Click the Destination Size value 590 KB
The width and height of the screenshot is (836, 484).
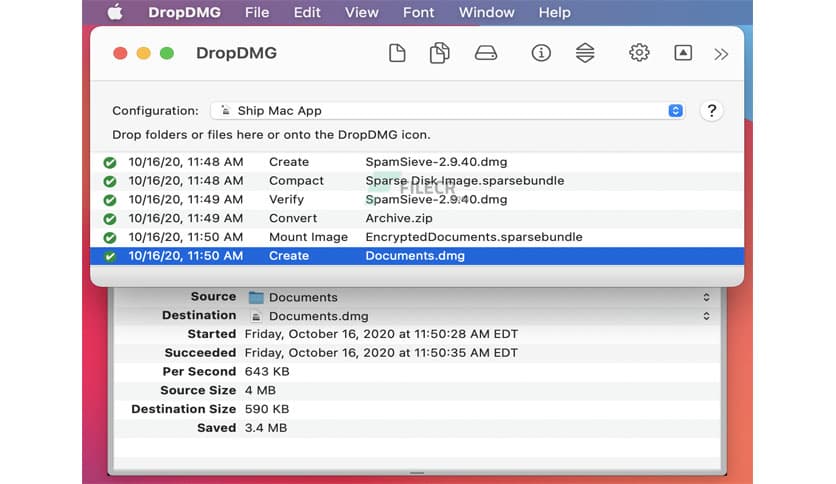(x=267, y=409)
